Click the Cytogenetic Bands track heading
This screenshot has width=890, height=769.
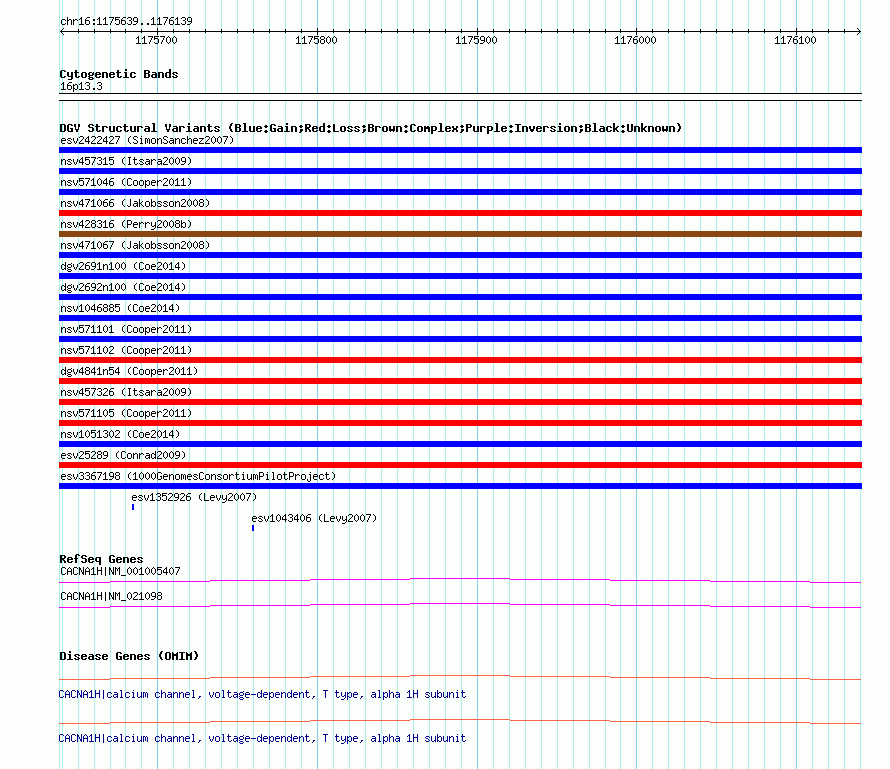[x=119, y=74]
